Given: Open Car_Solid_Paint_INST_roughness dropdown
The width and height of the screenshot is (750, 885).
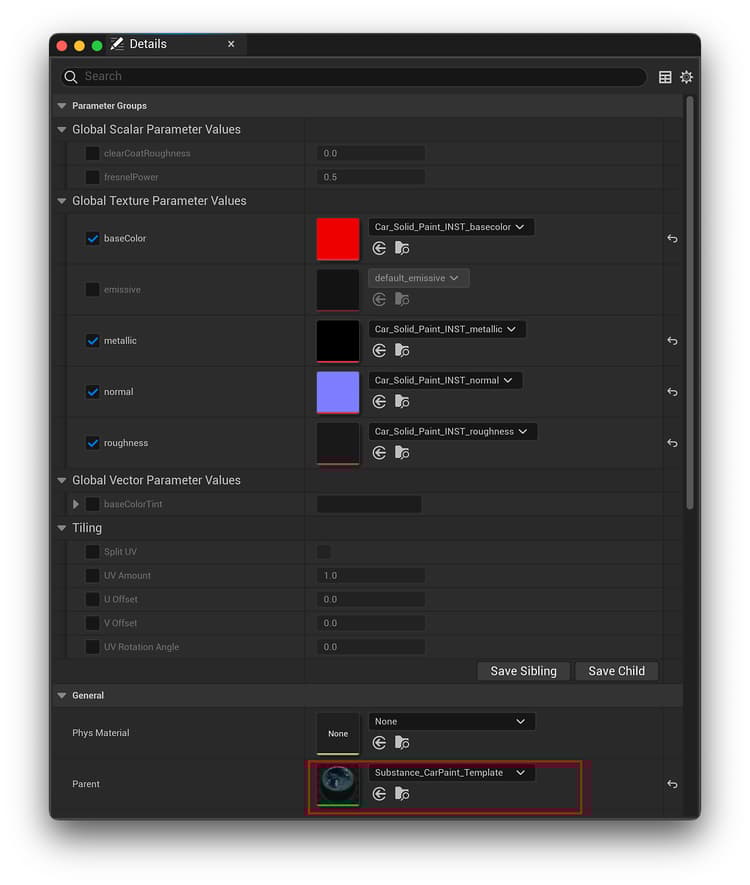Looking at the screenshot, I should [452, 431].
